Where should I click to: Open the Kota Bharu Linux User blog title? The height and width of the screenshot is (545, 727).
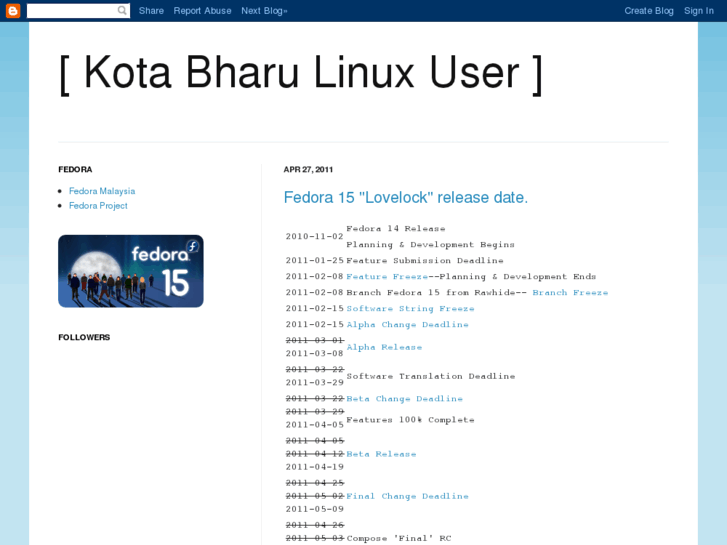301,73
